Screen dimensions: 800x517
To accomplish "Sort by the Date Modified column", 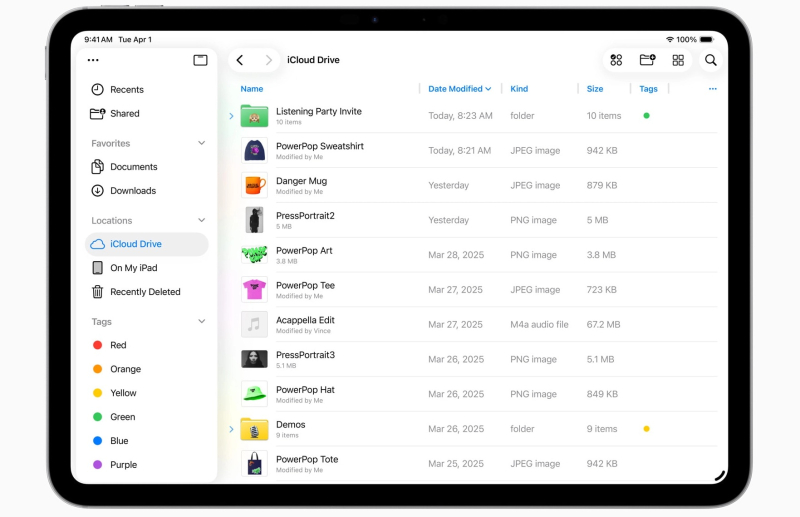I will click(459, 89).
